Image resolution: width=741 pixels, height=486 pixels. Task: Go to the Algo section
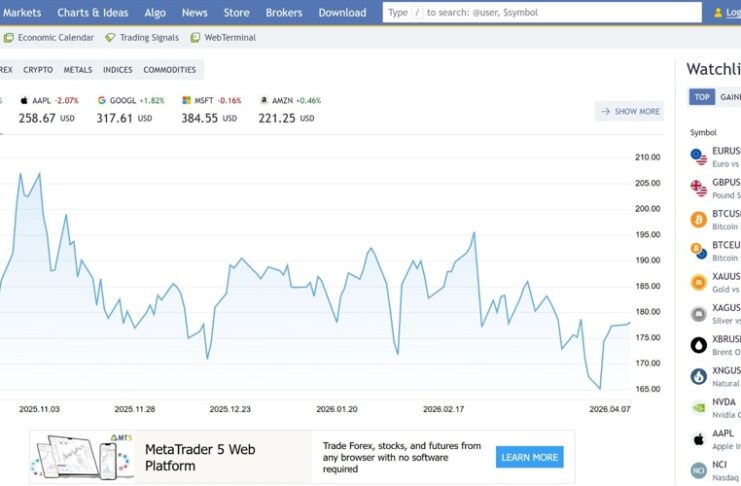click(x=155, y=13)
